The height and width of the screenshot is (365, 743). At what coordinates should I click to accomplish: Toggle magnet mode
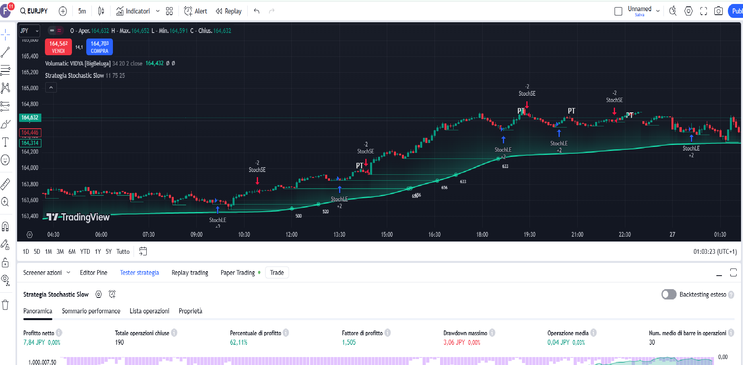(x=5, y=226)
